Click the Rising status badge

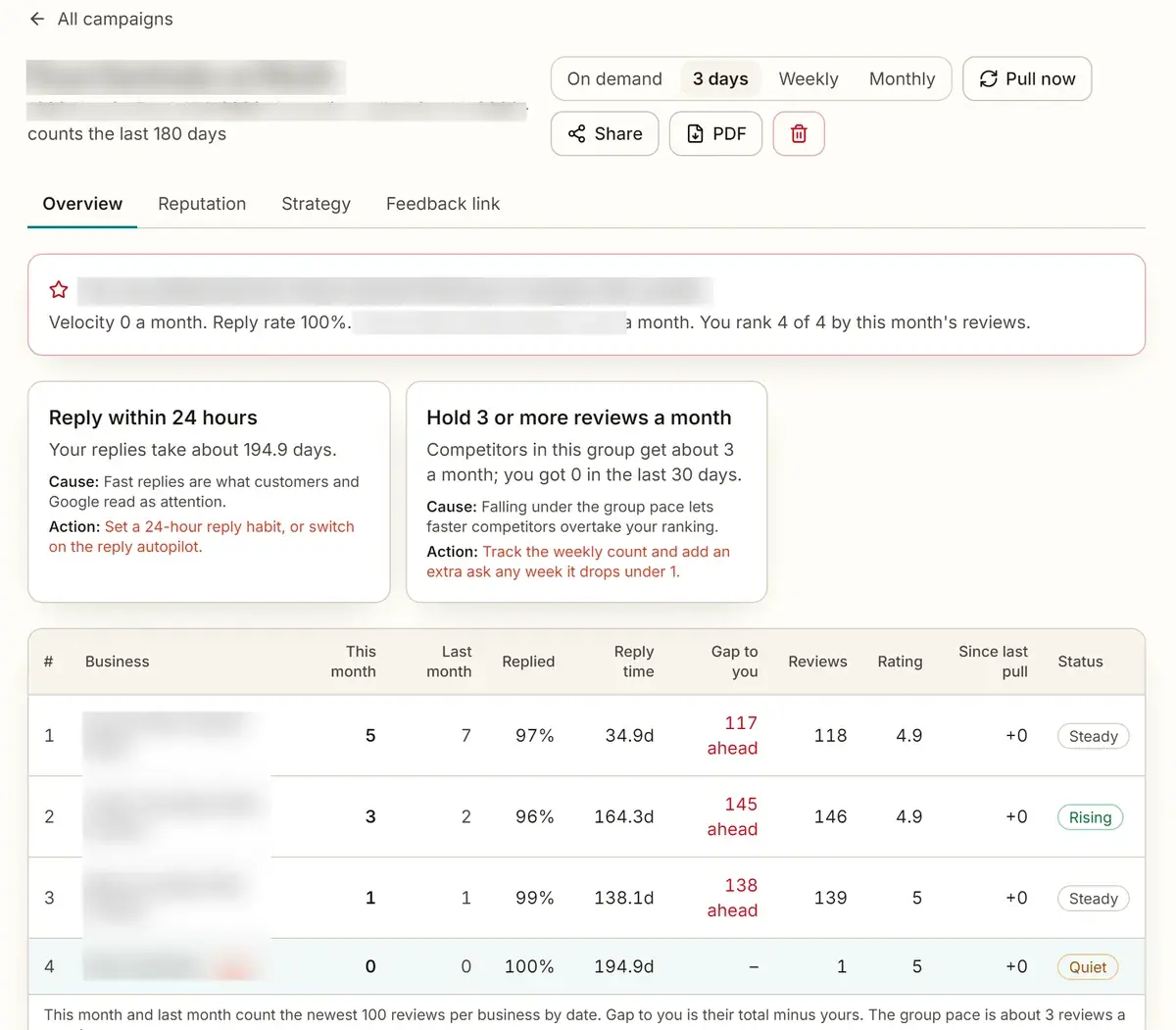[x=1090, y=817]
